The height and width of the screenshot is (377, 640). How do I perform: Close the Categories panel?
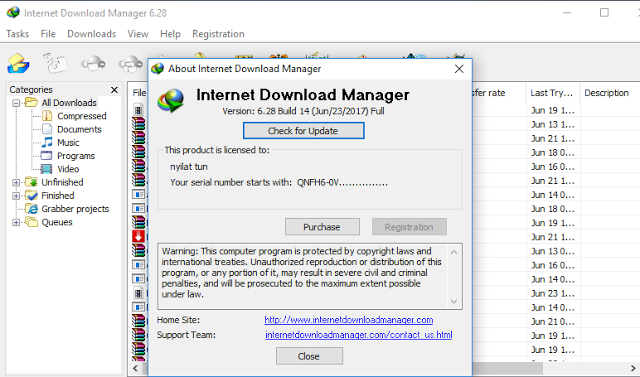[x=114, y=90]
